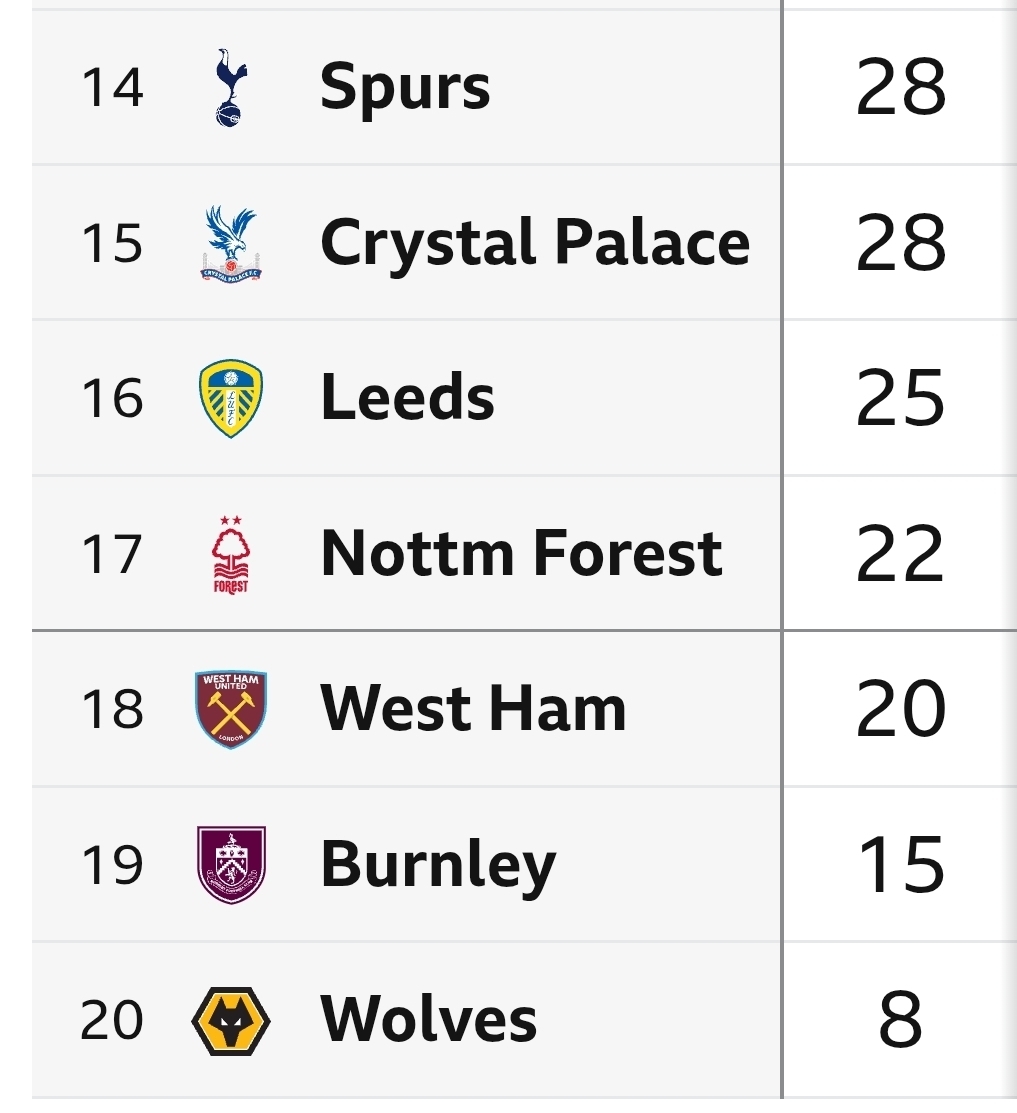Click the Burnley club crest
Image resolution: width=1017 pixels, height=1113 pixels.
231,865
